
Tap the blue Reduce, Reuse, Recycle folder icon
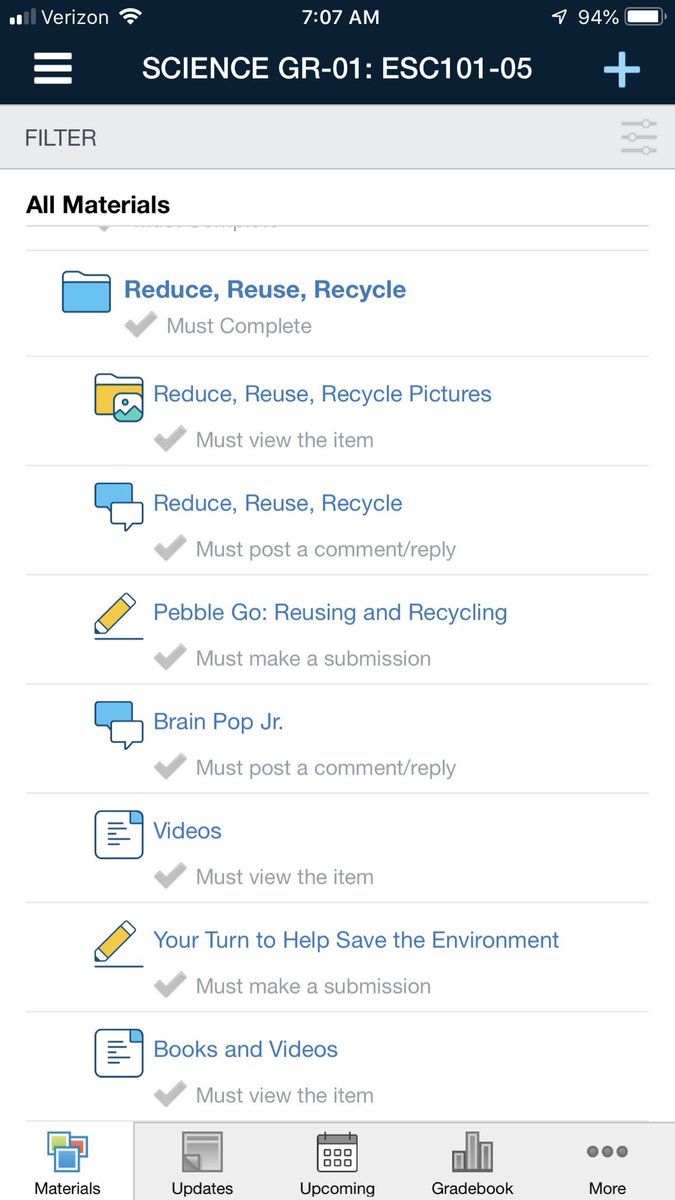(x=86, y=292)
